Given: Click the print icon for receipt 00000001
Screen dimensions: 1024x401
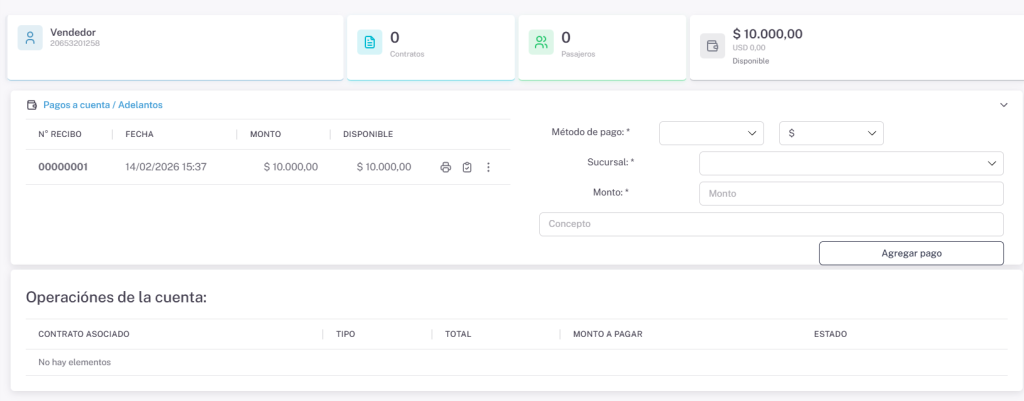Looking at the screenshot, I should pyautogui.click(x=446, y=167).
